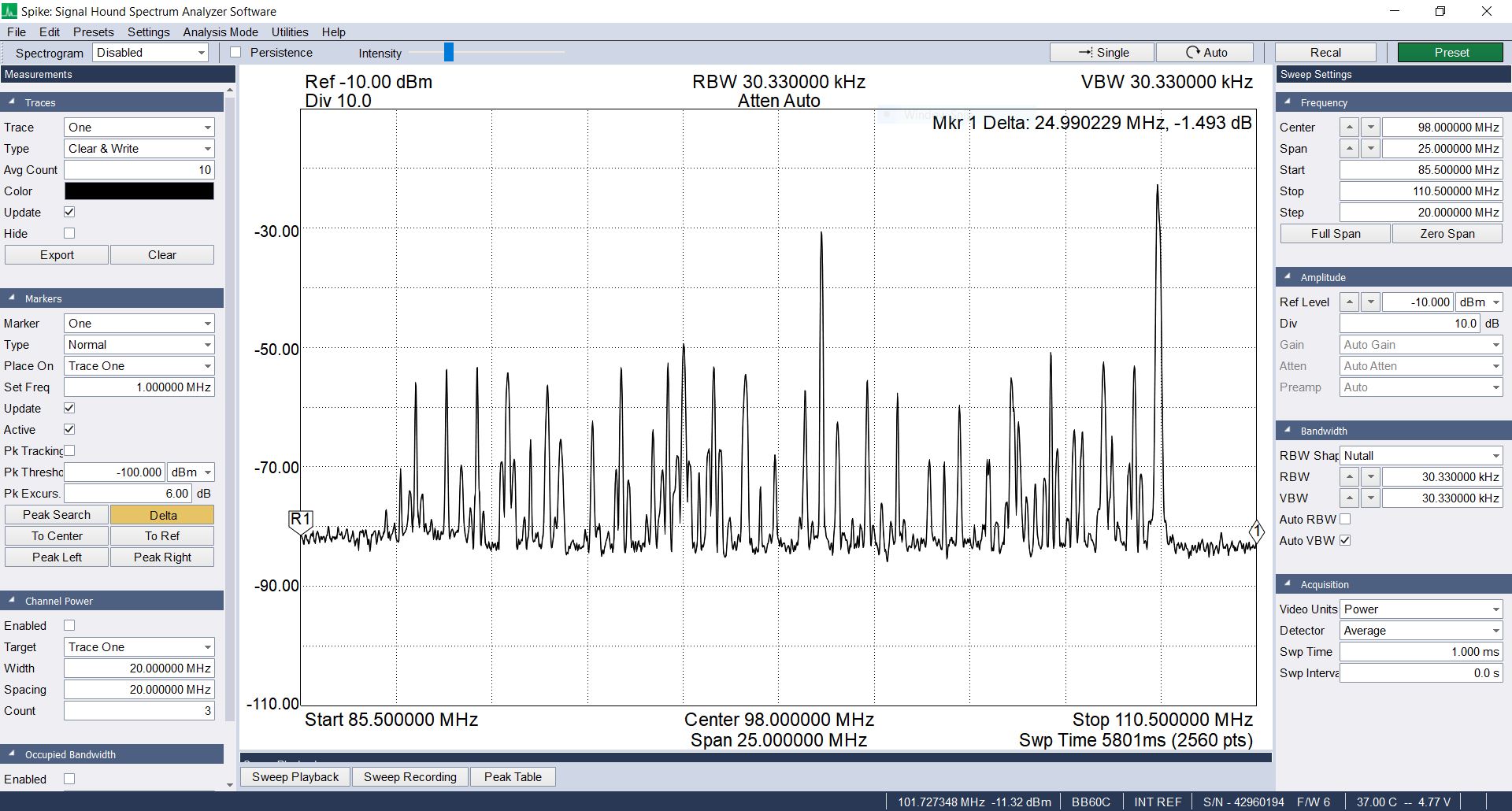Increase Center frequency with up arrow

click(1349, 127)
